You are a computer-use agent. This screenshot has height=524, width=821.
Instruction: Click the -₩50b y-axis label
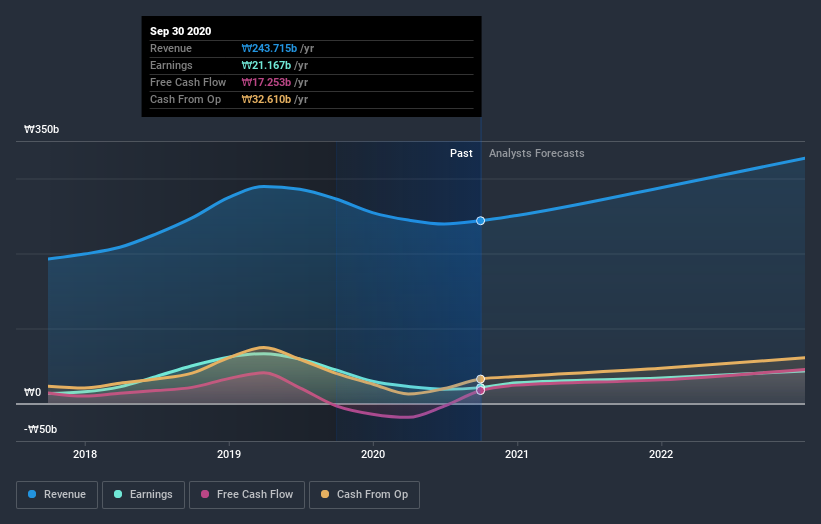[40, 429]
